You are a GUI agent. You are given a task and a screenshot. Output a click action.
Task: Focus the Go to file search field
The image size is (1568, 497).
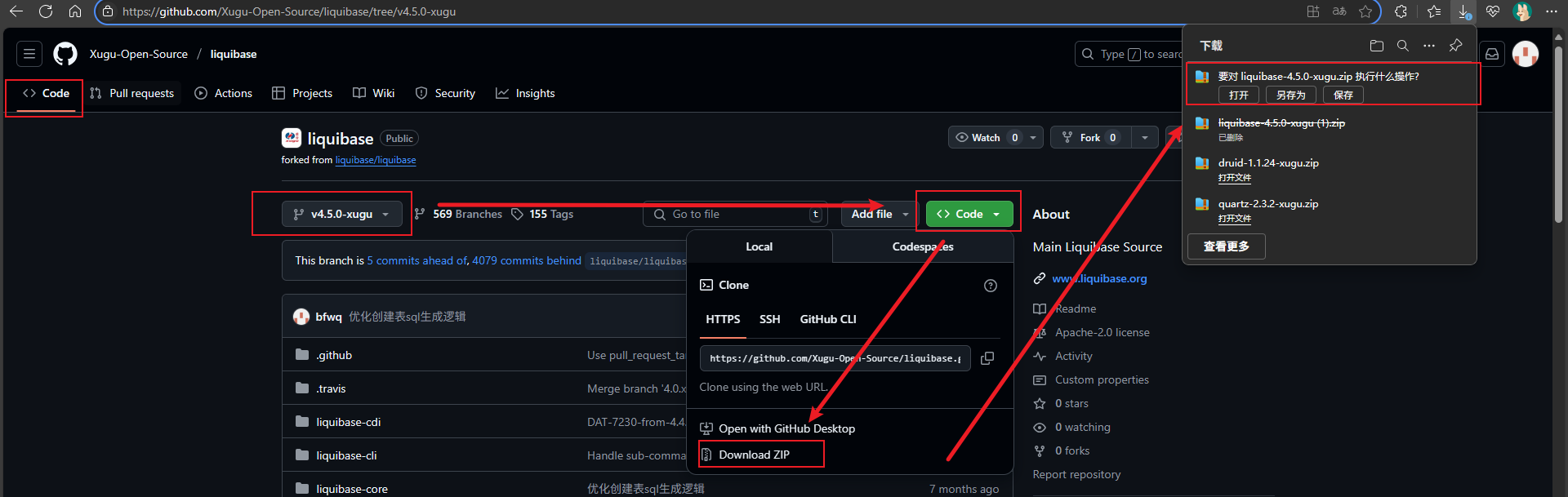click(x=735, y=214)
